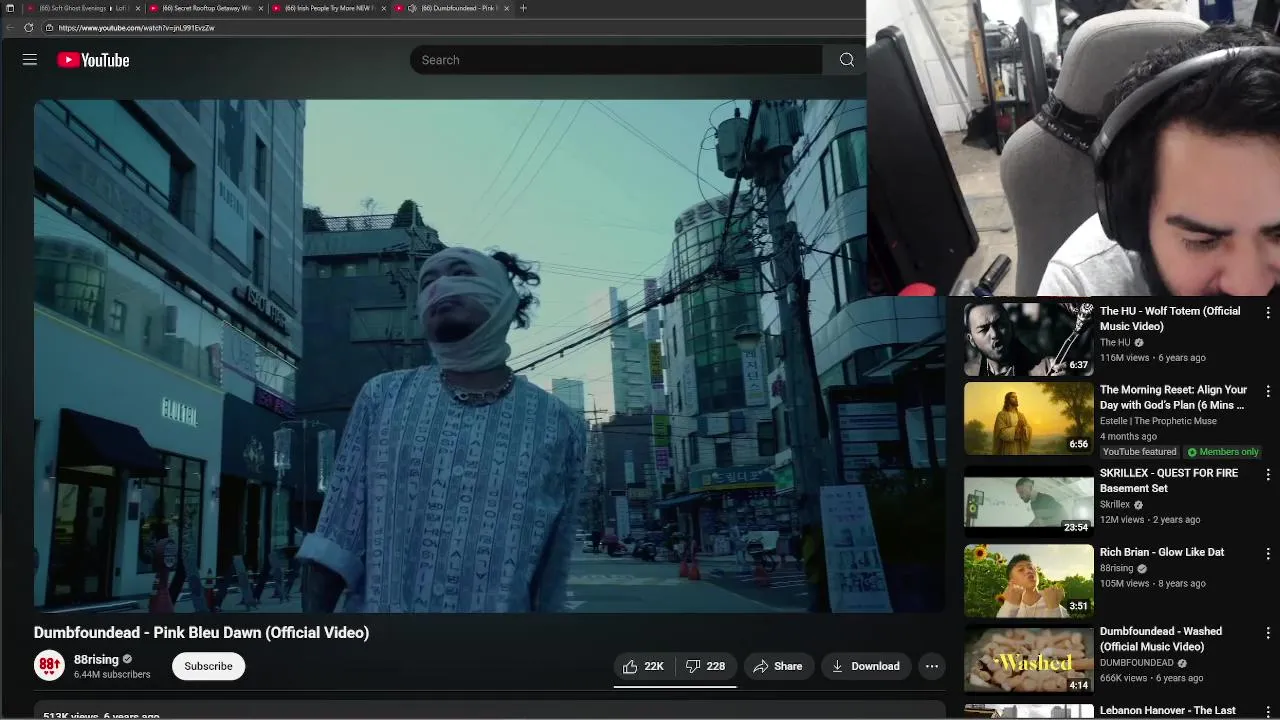Viewport: 1280px width, 720px height.
Task: Click the 105M views • 8 years ago text
Action: pos(1153,584)
